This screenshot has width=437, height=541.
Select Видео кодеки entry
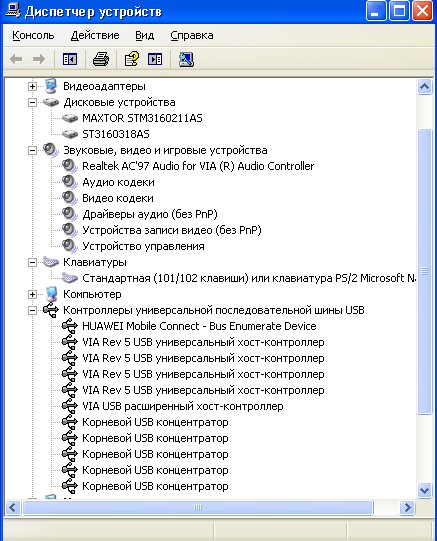tap(118, 198)
